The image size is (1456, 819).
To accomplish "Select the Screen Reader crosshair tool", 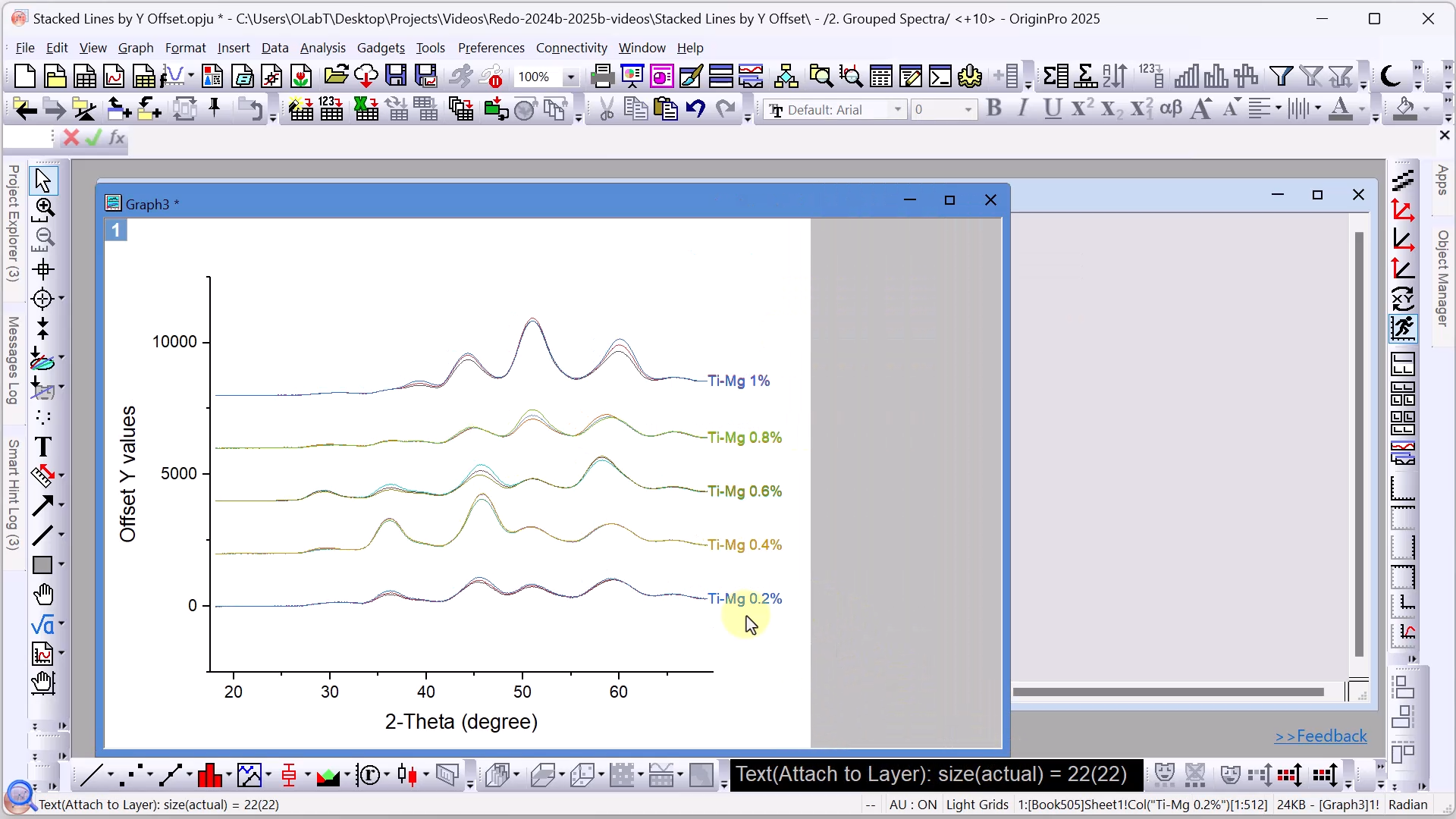I will coord(43,269).
